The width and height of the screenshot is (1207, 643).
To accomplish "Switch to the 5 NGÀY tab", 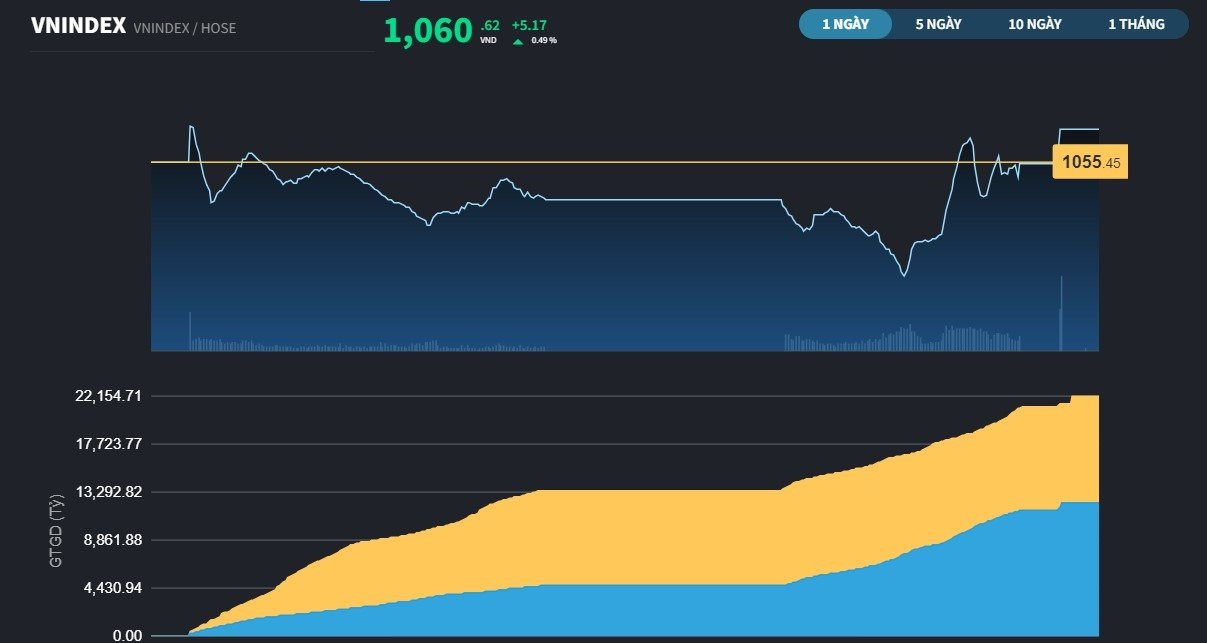I will [938, 24].
